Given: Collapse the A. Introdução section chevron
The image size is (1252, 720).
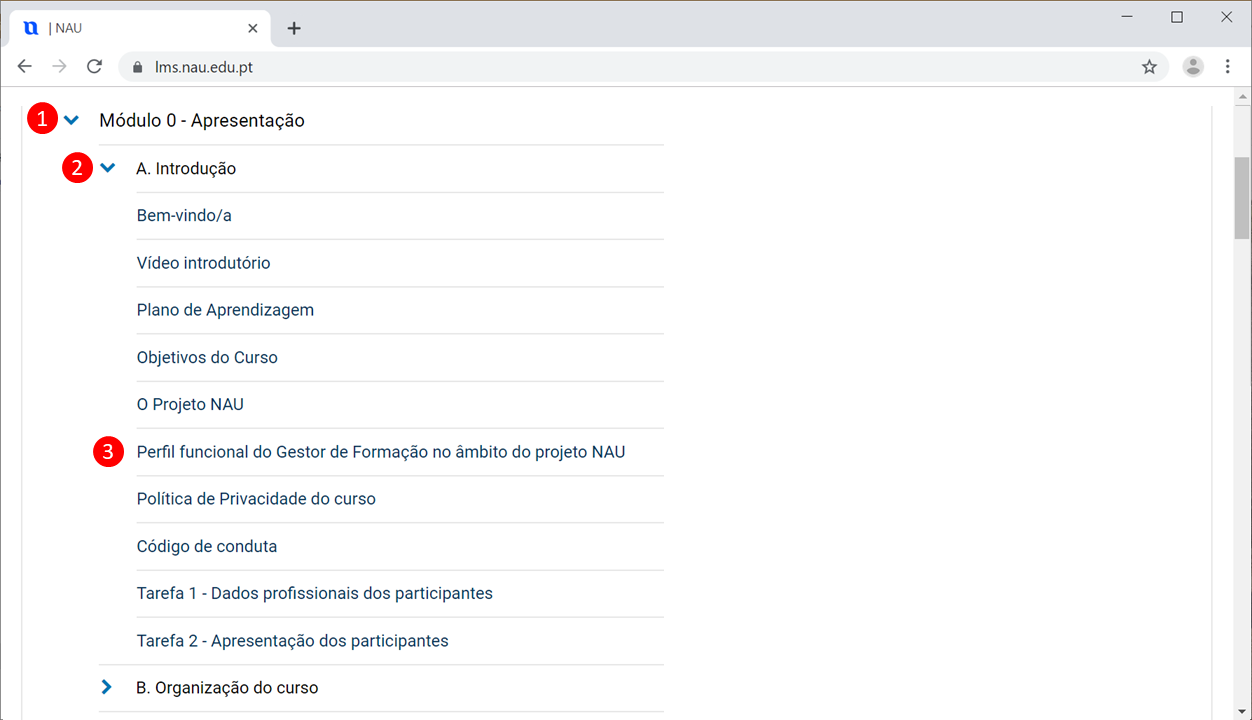Looking at the screenshot, I should pyautogui.click(x=108, y=168).
